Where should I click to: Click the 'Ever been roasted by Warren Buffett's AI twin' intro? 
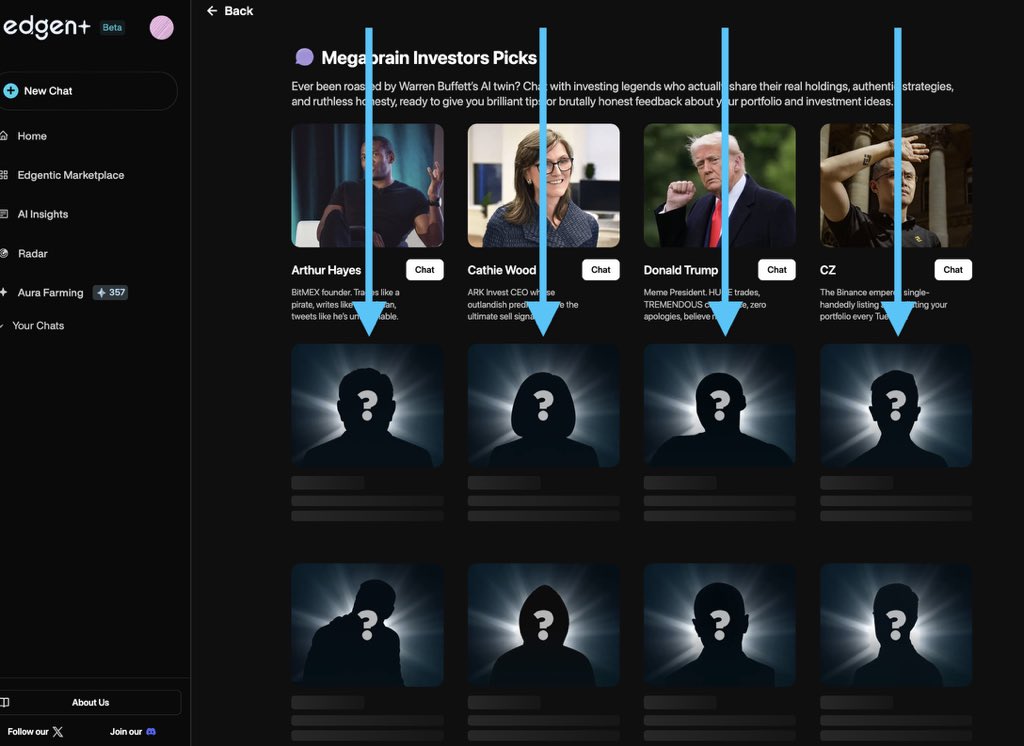click(622, 93)
